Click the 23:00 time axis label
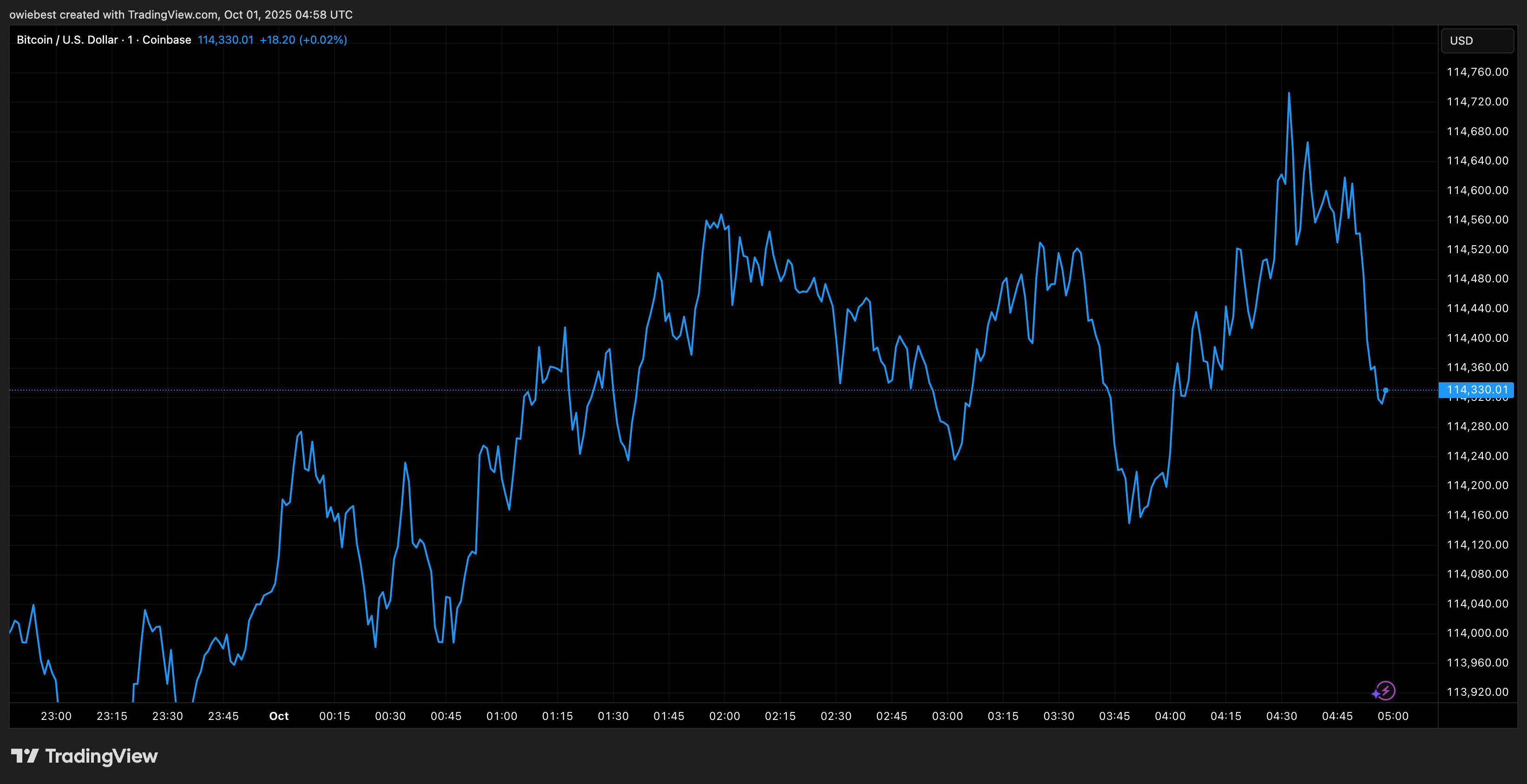 click(x=56, y=716)
